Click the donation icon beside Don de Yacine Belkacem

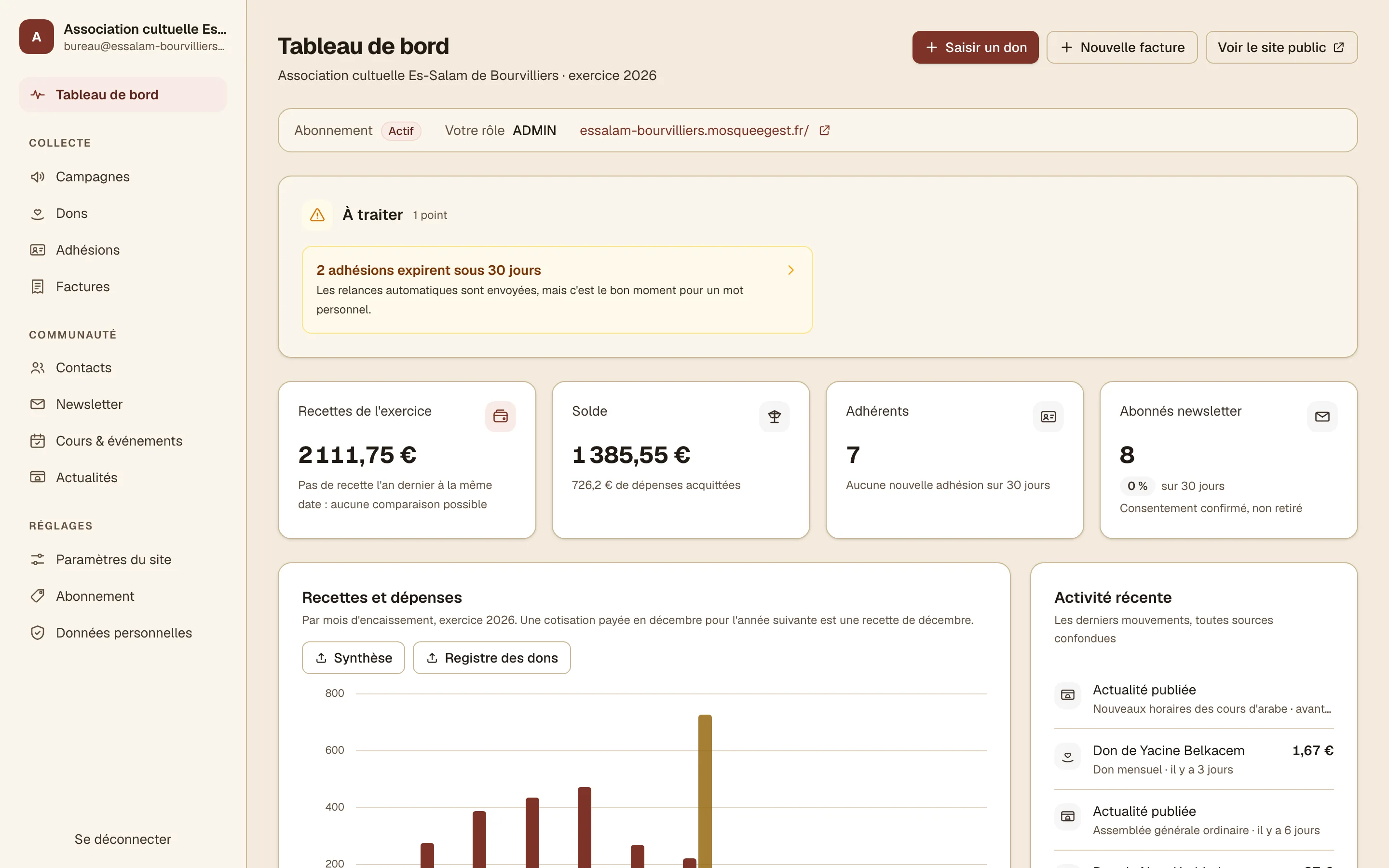pos(1068,757)
